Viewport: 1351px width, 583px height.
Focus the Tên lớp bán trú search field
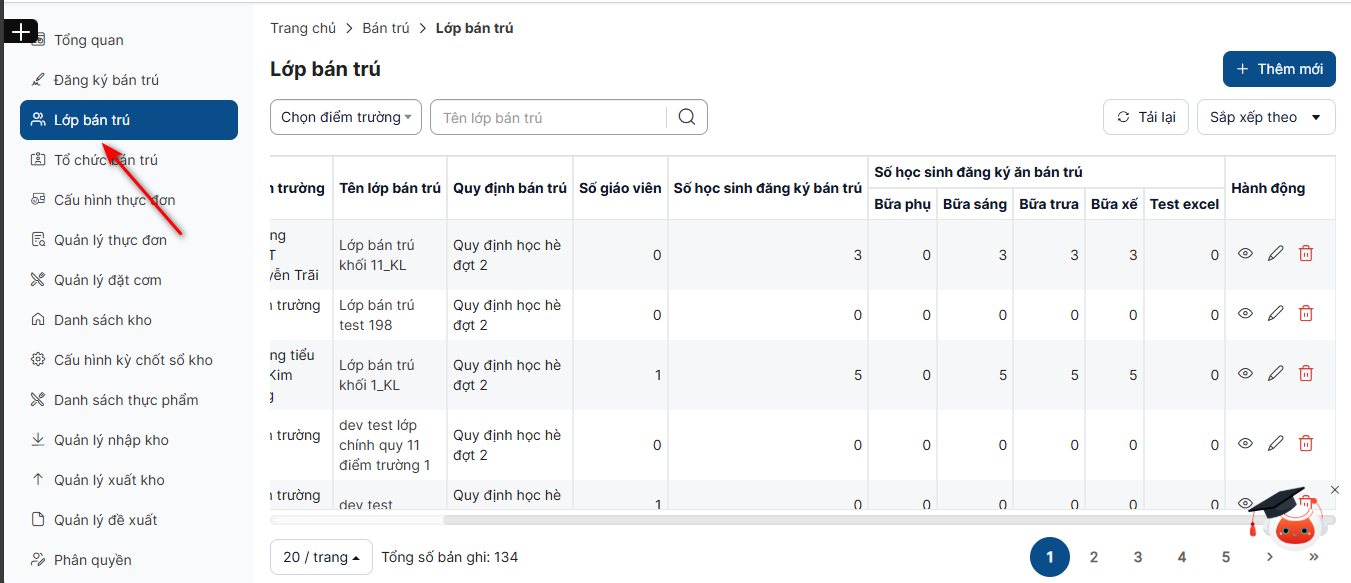point(550,117)
